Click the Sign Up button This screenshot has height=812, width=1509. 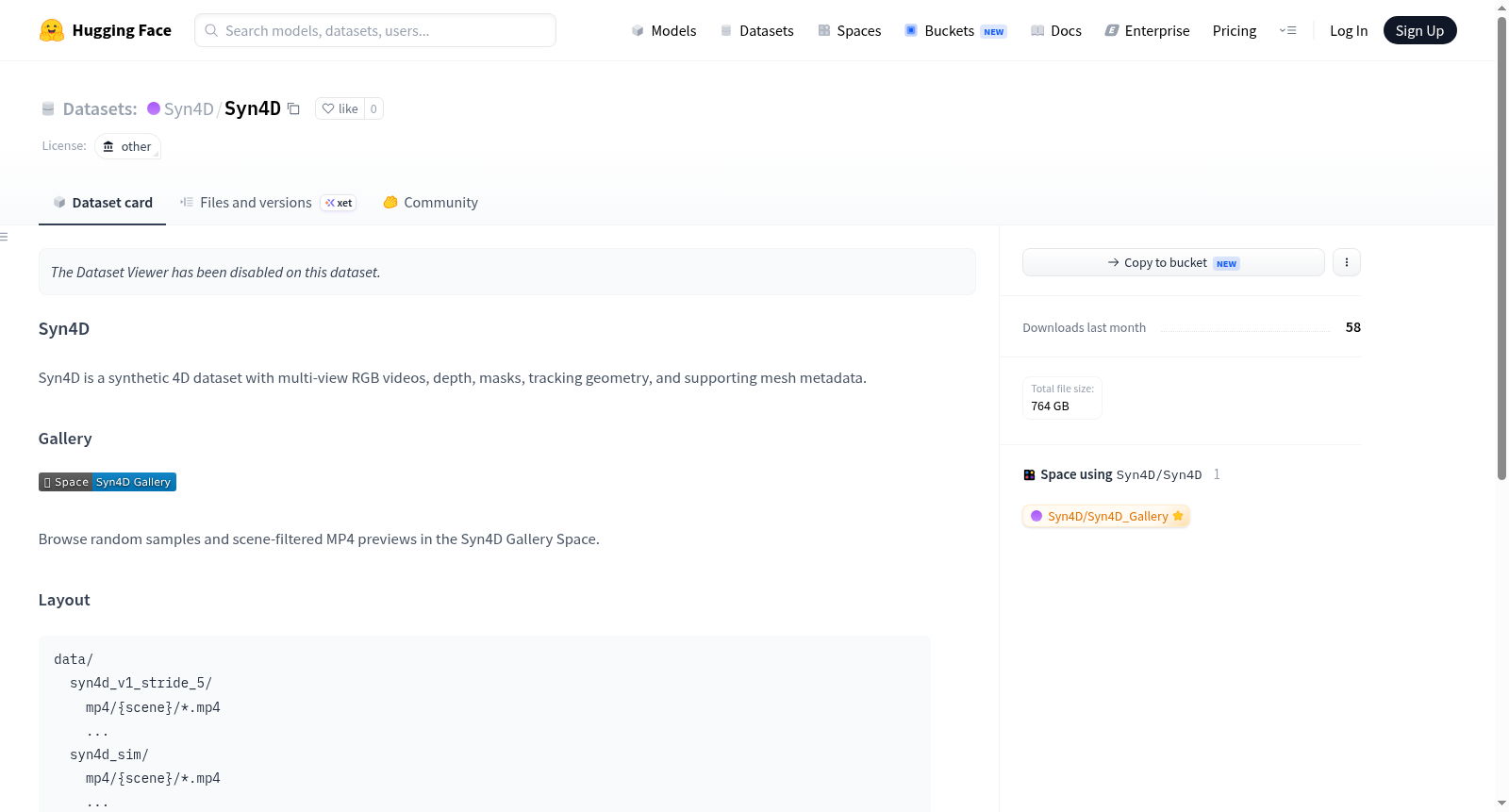click(x=1419, y=30)
